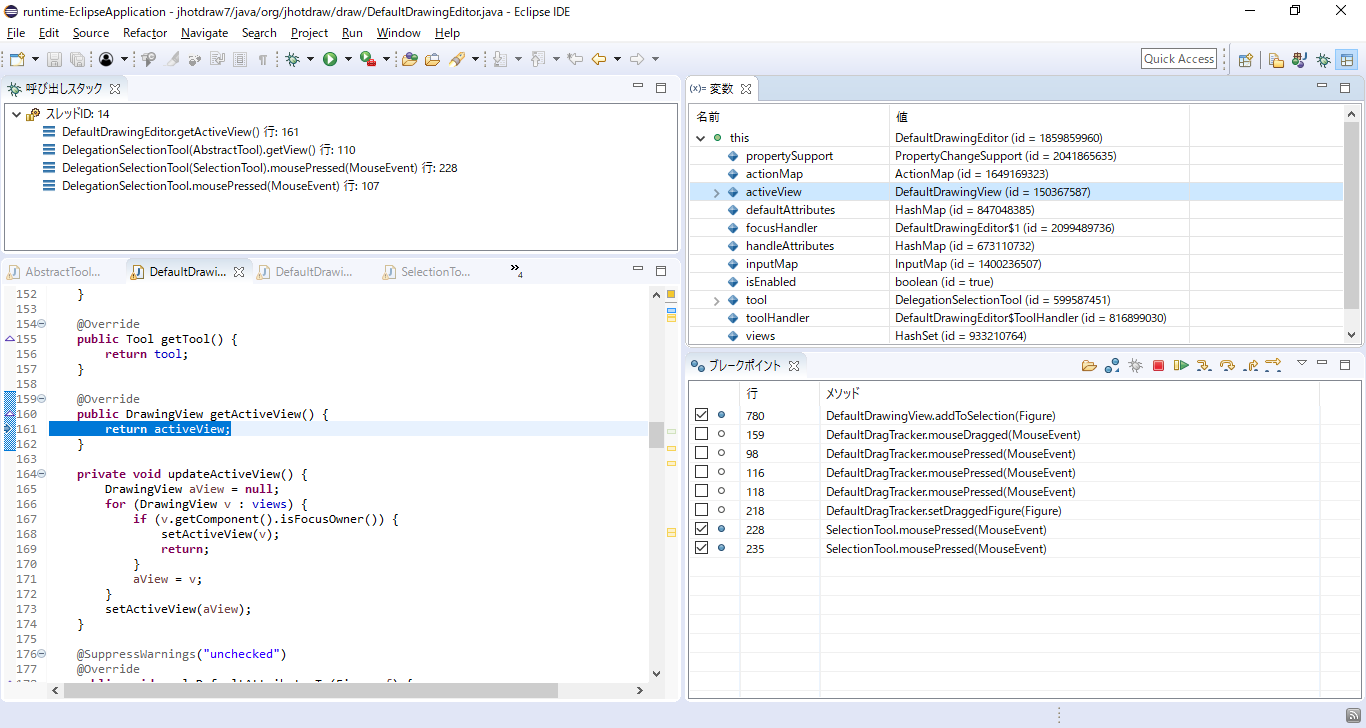This screenshot has width=1366, height=728.
Task: Click the Run External Tools toolbox icon
Action: [368, 60]
